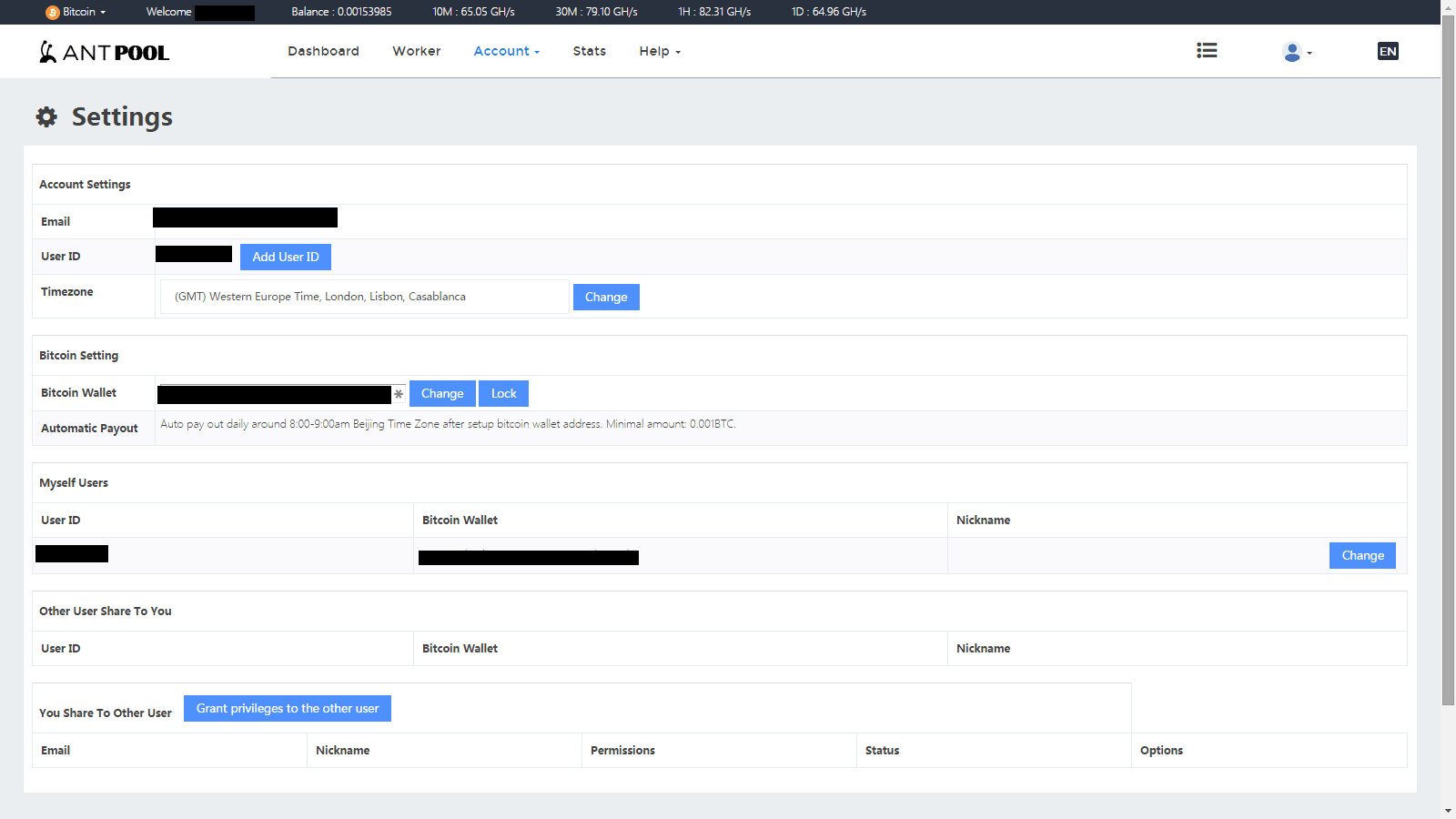Open the list menu icon
Viewport: 1456px width, 819px height.
(1207, 51)
